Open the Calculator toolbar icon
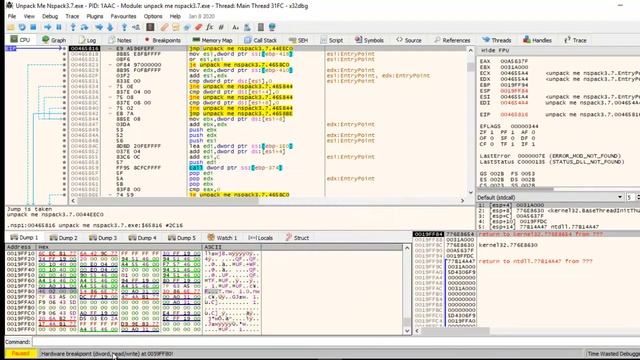This screenshot has height=360, width=640. click(x=261, y=27)
